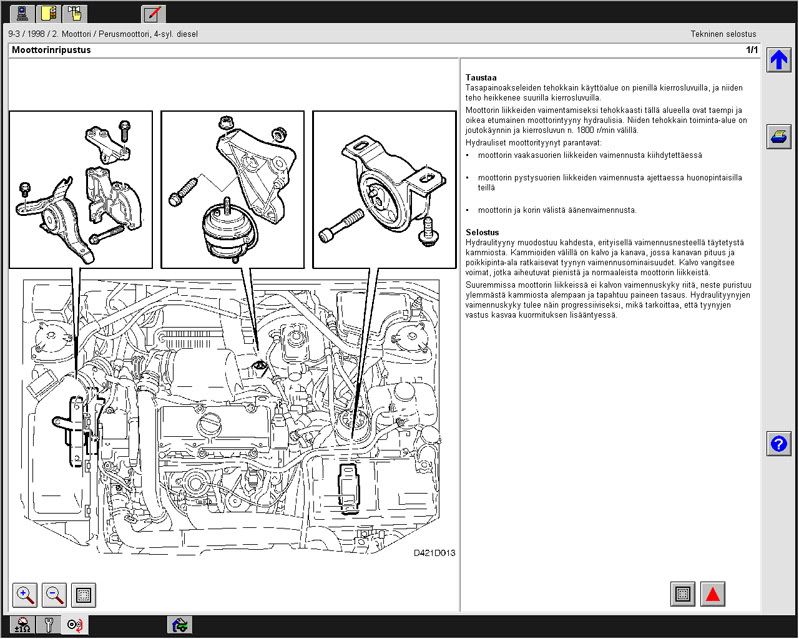Open the red pencil notes tab
The height and width of the screenshot is (639, 799).
tap(153, 13)
